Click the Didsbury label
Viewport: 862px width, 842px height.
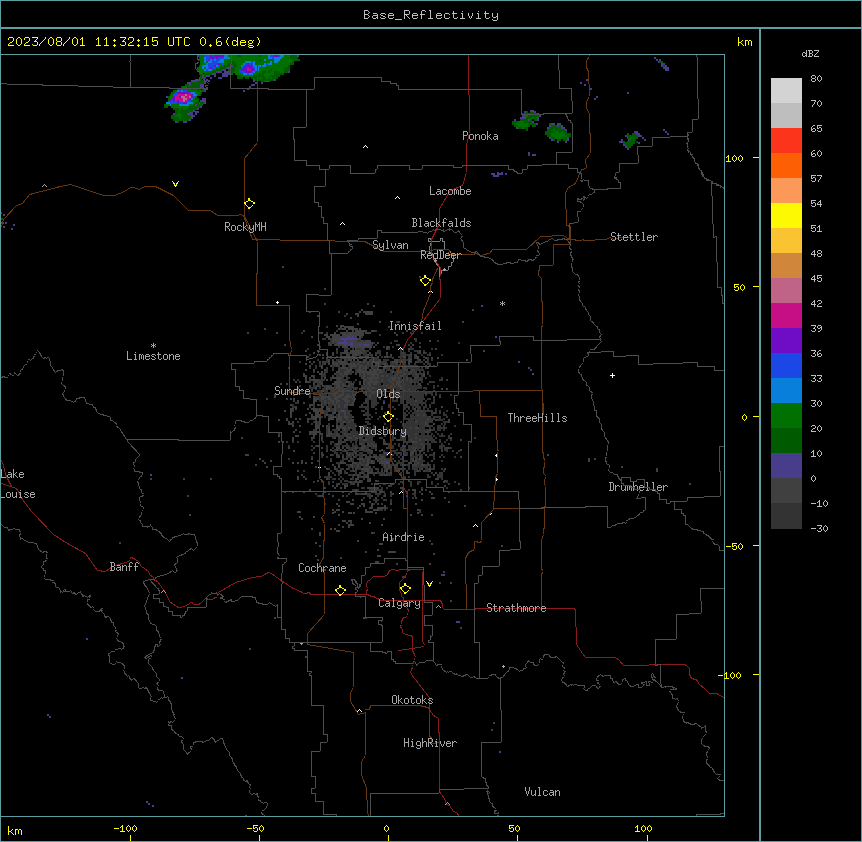pyautogui.click(x=383, y=431)
